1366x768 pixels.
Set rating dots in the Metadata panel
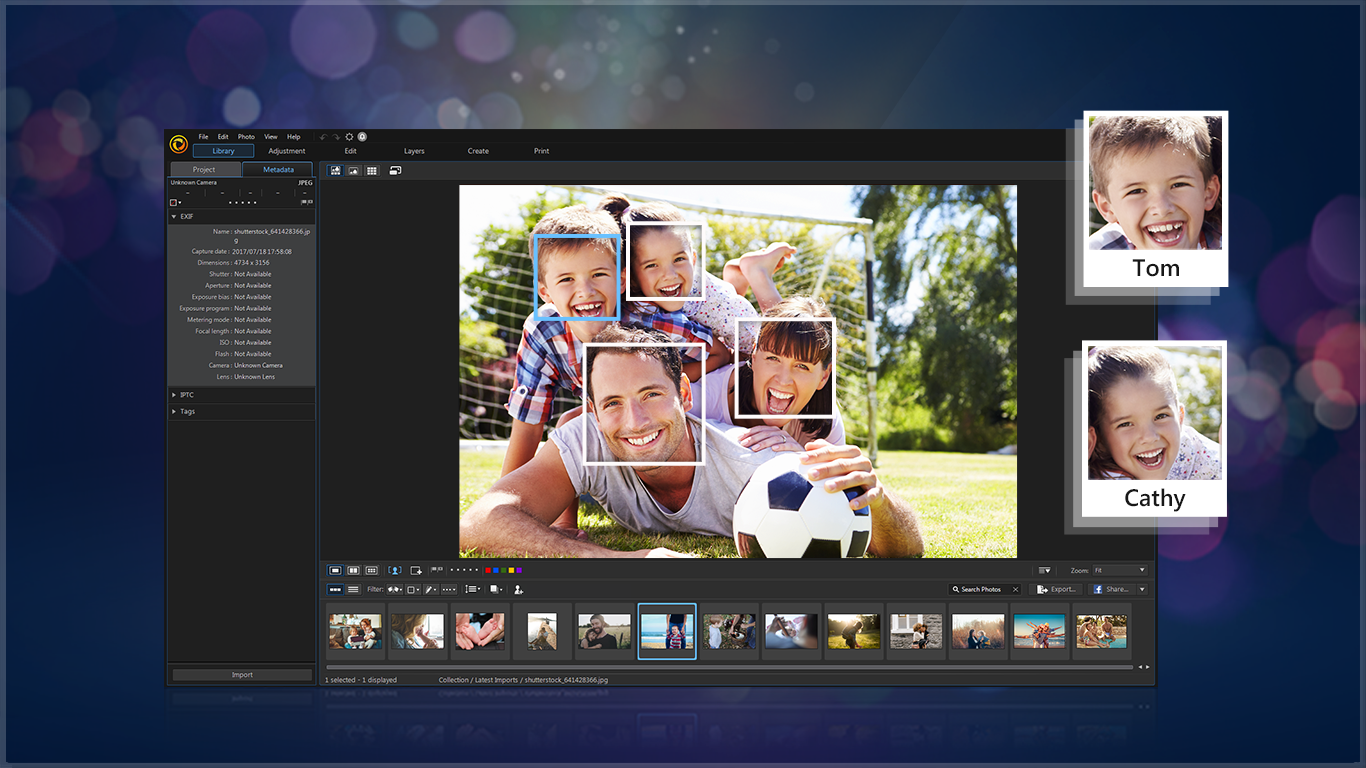[x=242, y=202]
